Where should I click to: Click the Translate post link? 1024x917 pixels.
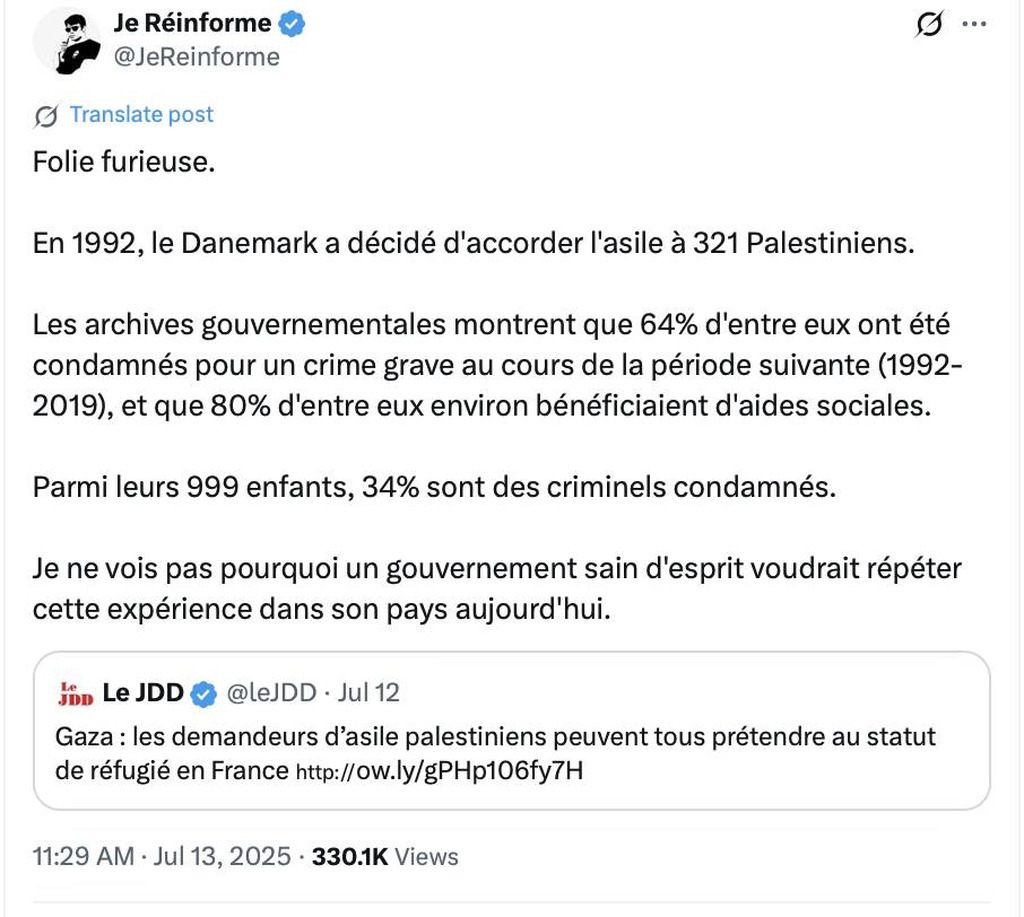(x=141, y=115)
